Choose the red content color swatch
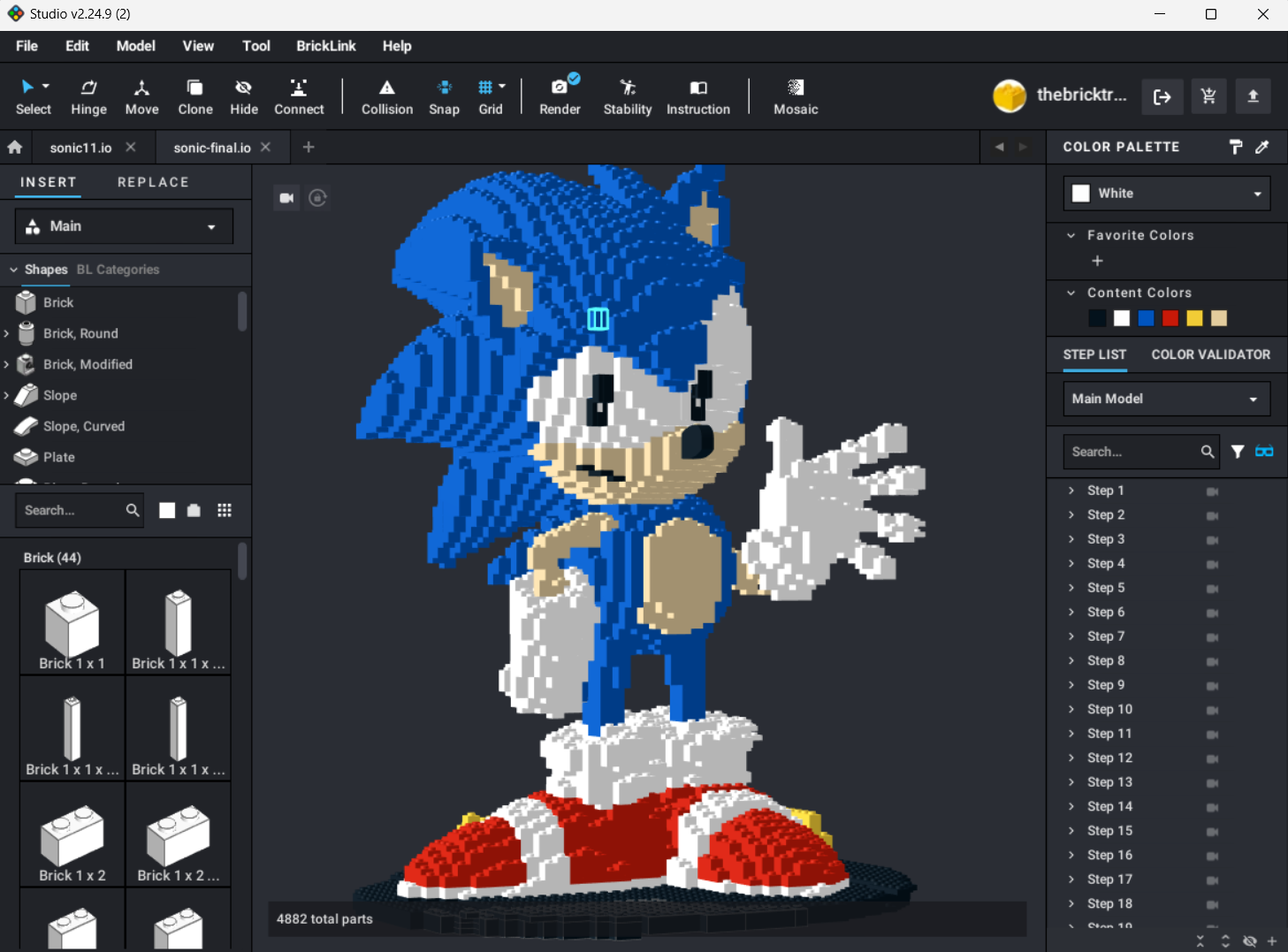Image resolution: width=1288 pixels, height=952 pixels. (1170, 318)
